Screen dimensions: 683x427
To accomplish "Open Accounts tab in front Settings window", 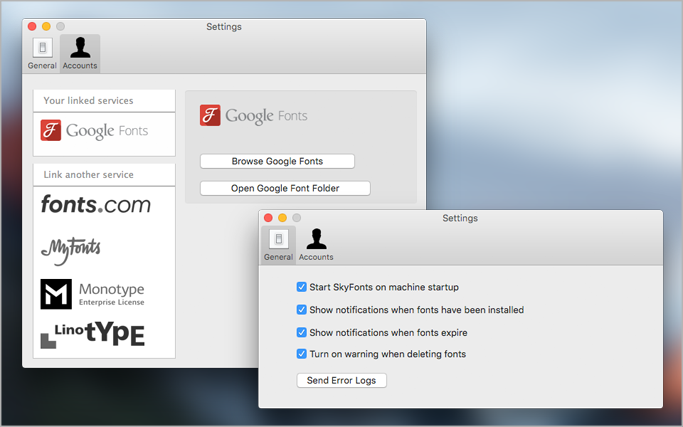I will click(316, 245).
